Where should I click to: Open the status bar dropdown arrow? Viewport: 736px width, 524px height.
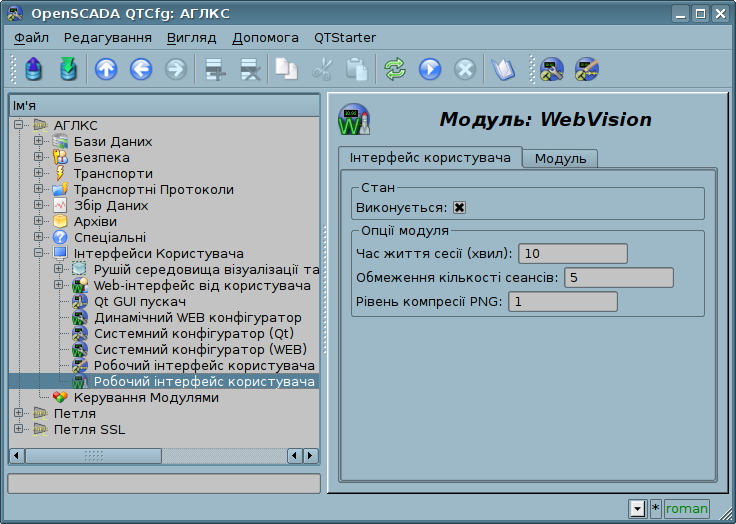pyautogui.click(x=637, y=509)
